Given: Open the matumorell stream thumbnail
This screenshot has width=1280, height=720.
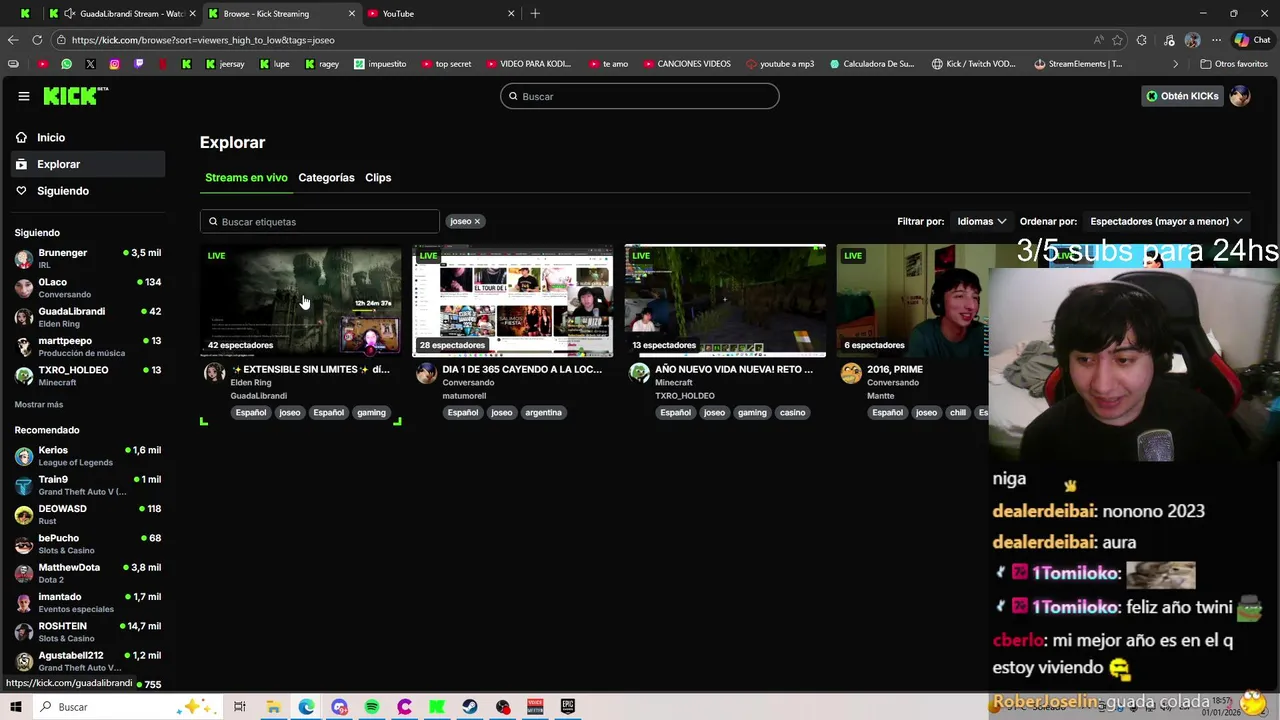Looking at the screenshot, I should [512, 300].
